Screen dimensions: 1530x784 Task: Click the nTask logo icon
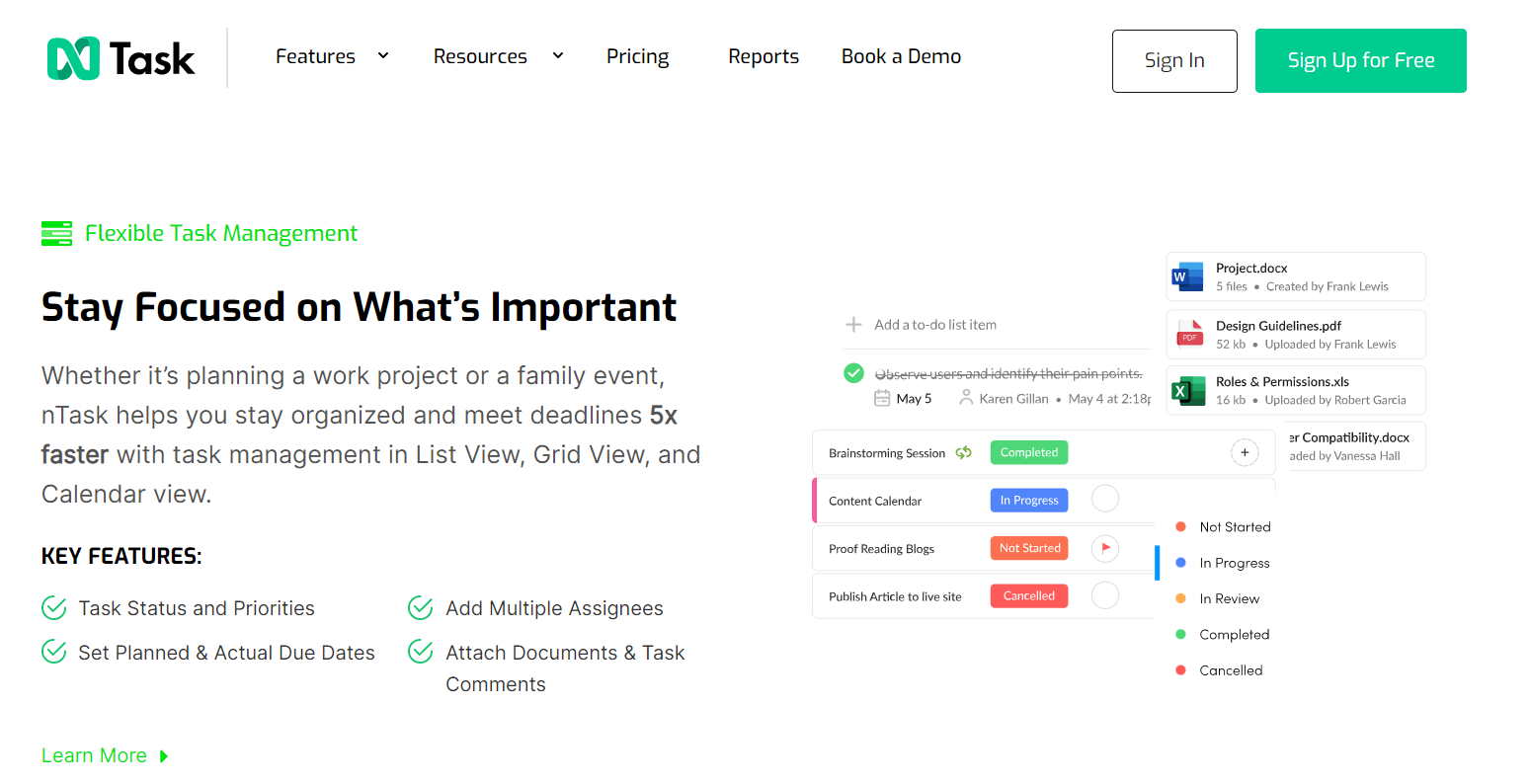[73, 59]
